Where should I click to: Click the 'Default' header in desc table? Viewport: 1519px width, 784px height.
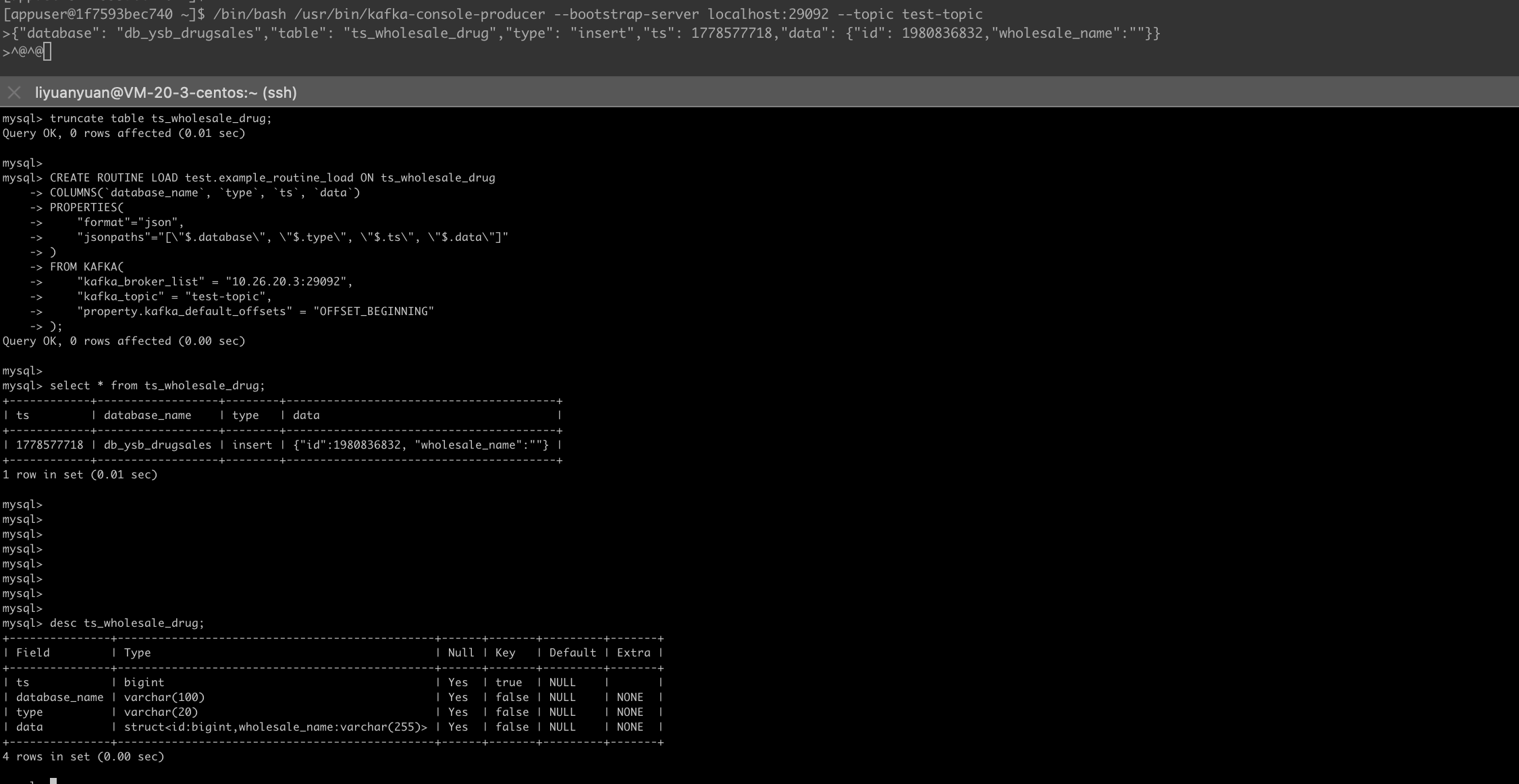[x=572, y=652]
